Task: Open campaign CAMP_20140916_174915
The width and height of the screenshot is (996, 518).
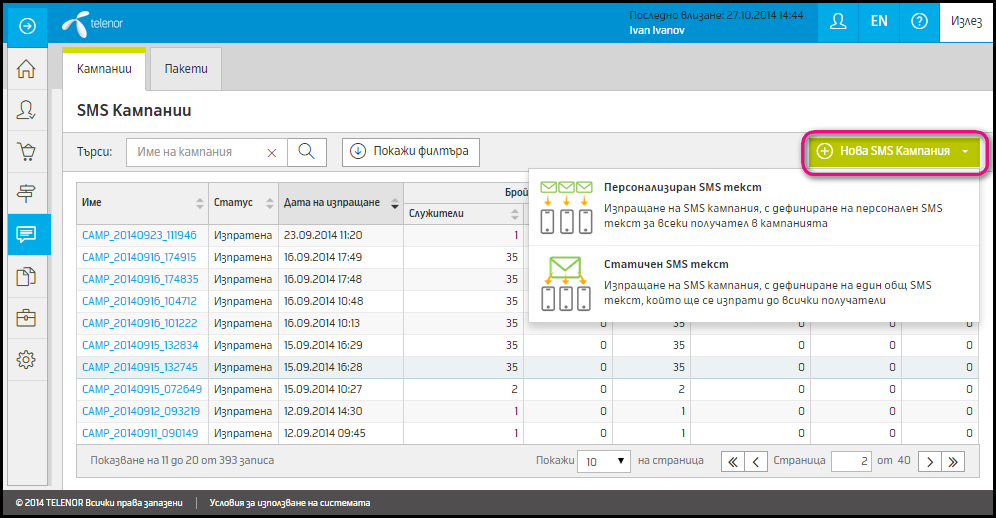Action: click(x=139, y=257)
